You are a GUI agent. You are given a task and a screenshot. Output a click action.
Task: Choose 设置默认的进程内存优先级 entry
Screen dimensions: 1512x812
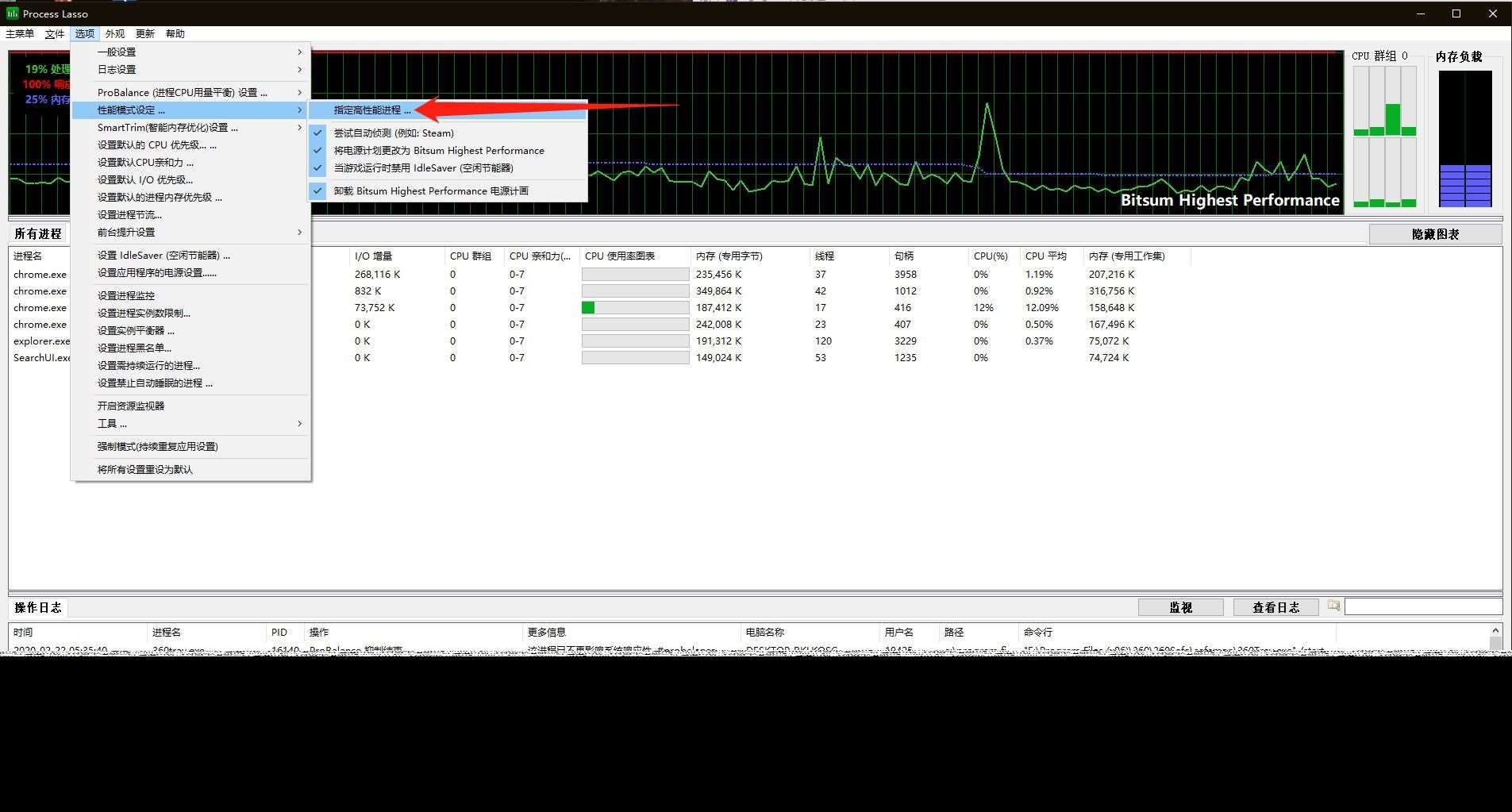tap(190, 197)
